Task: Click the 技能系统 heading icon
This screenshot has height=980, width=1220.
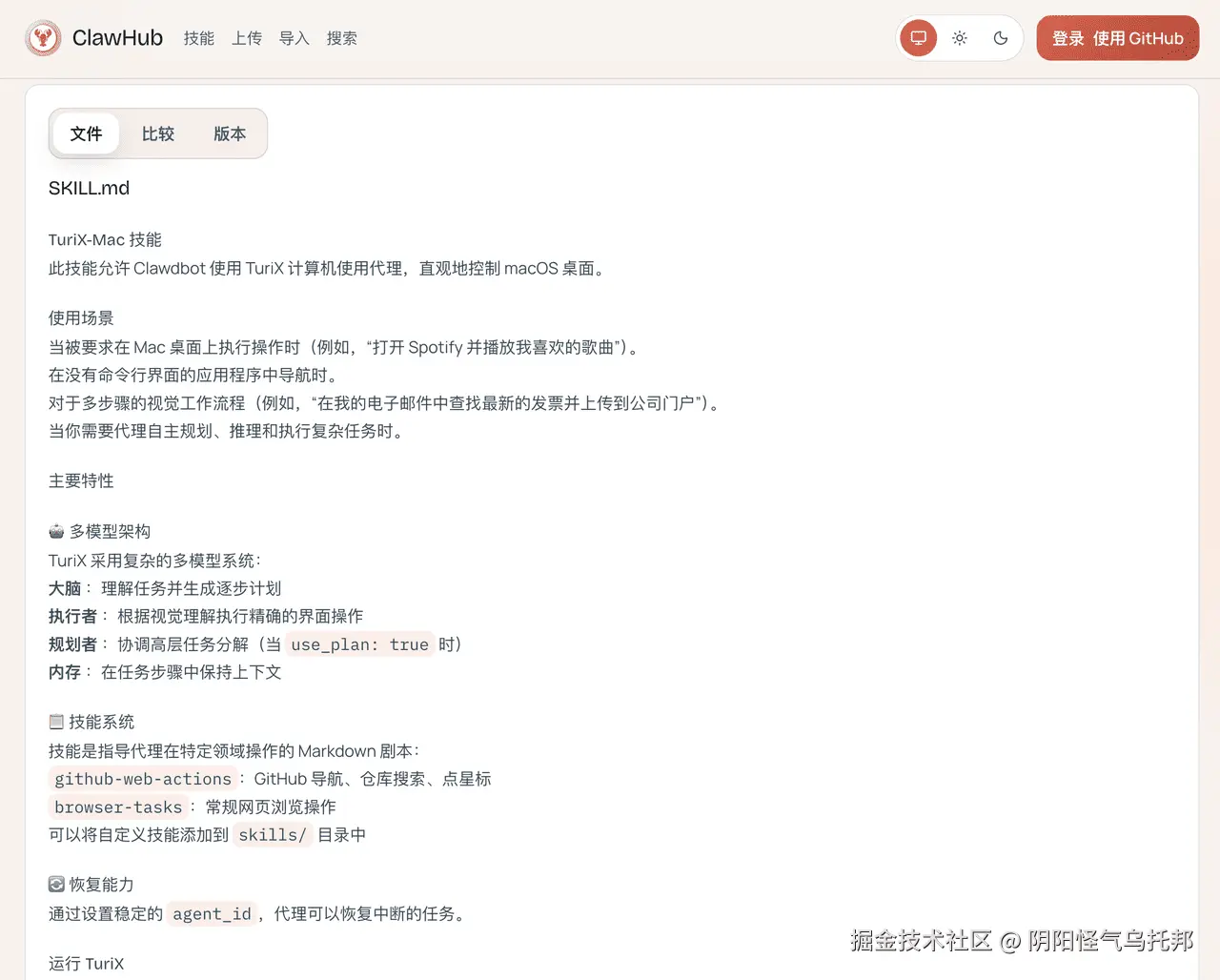Action: click(x=56, y=722)
